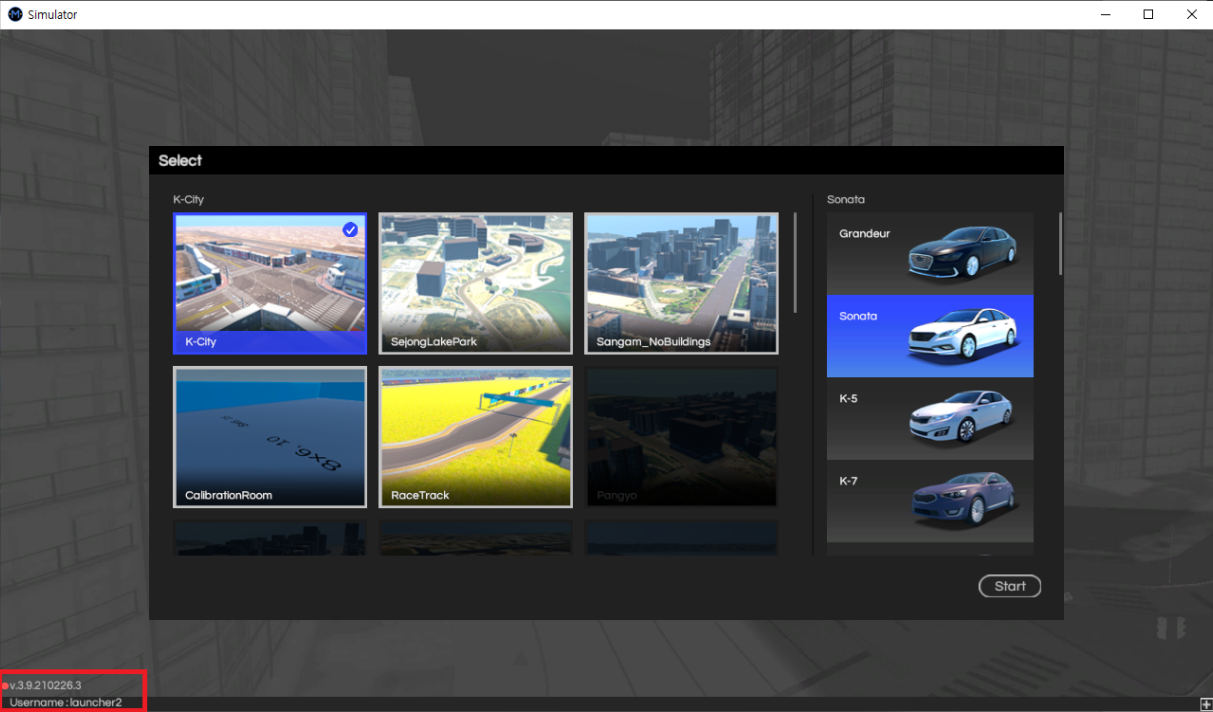Select the K-City map thumbnail
This screenshot has height=712, width=1213.
[x=270, y=283]
